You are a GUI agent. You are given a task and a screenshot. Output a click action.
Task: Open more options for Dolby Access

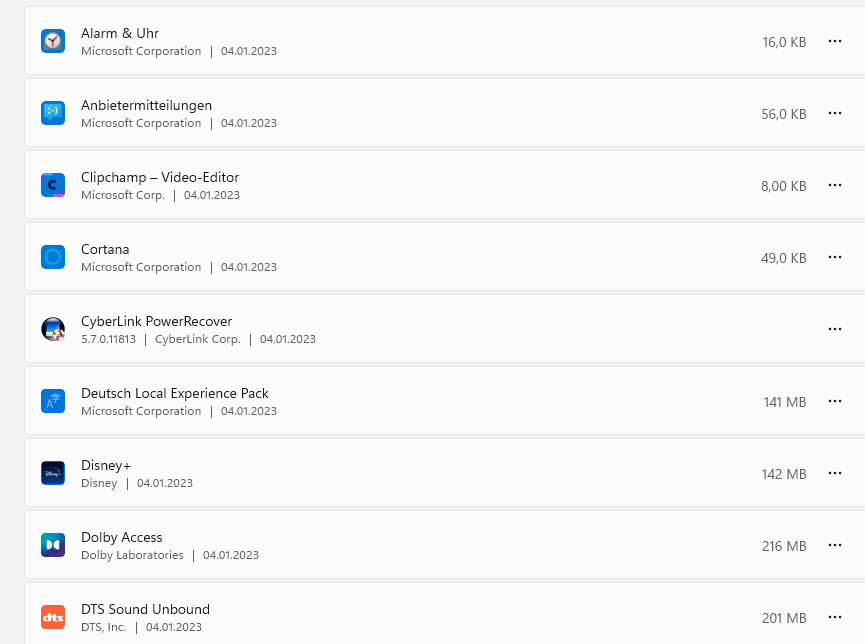pyautogui.click(x=835, y=545)
